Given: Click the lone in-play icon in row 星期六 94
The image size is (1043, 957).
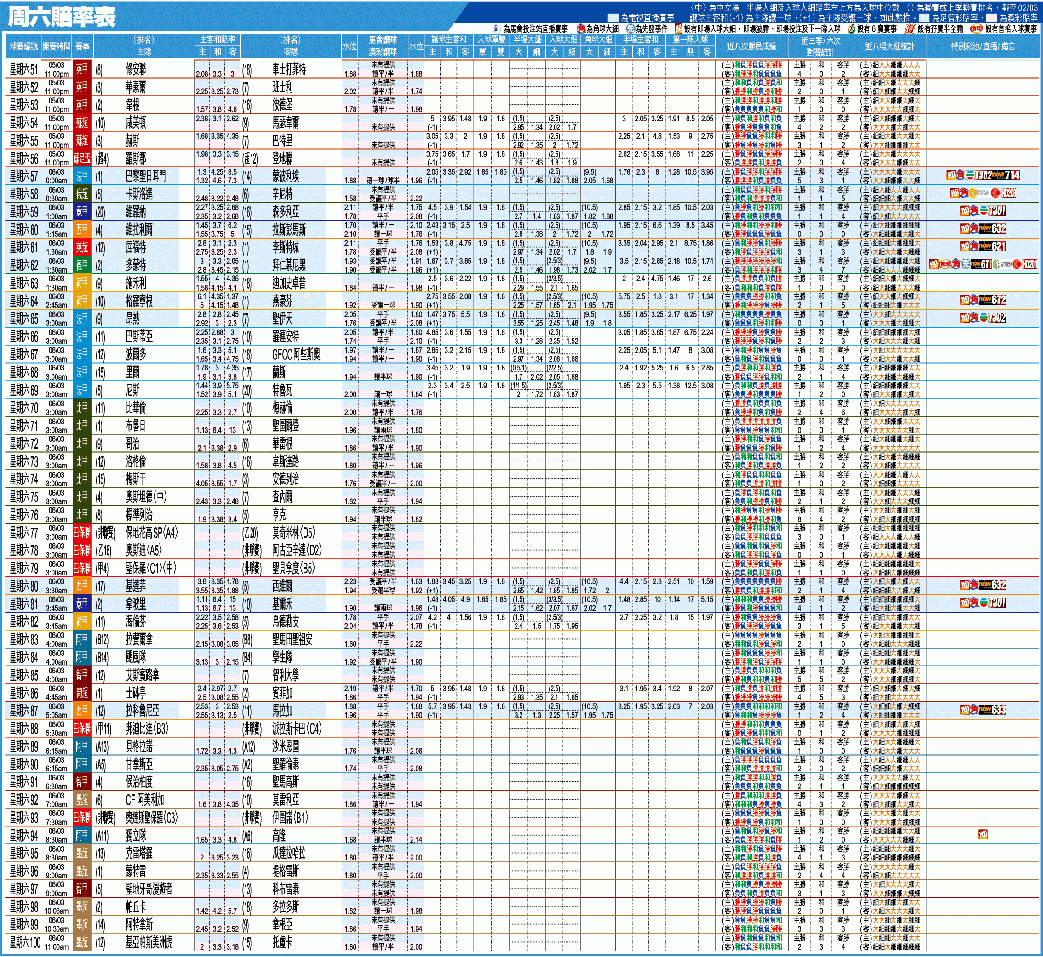Looking at the screenshot, I should click(x=982, y=835).
